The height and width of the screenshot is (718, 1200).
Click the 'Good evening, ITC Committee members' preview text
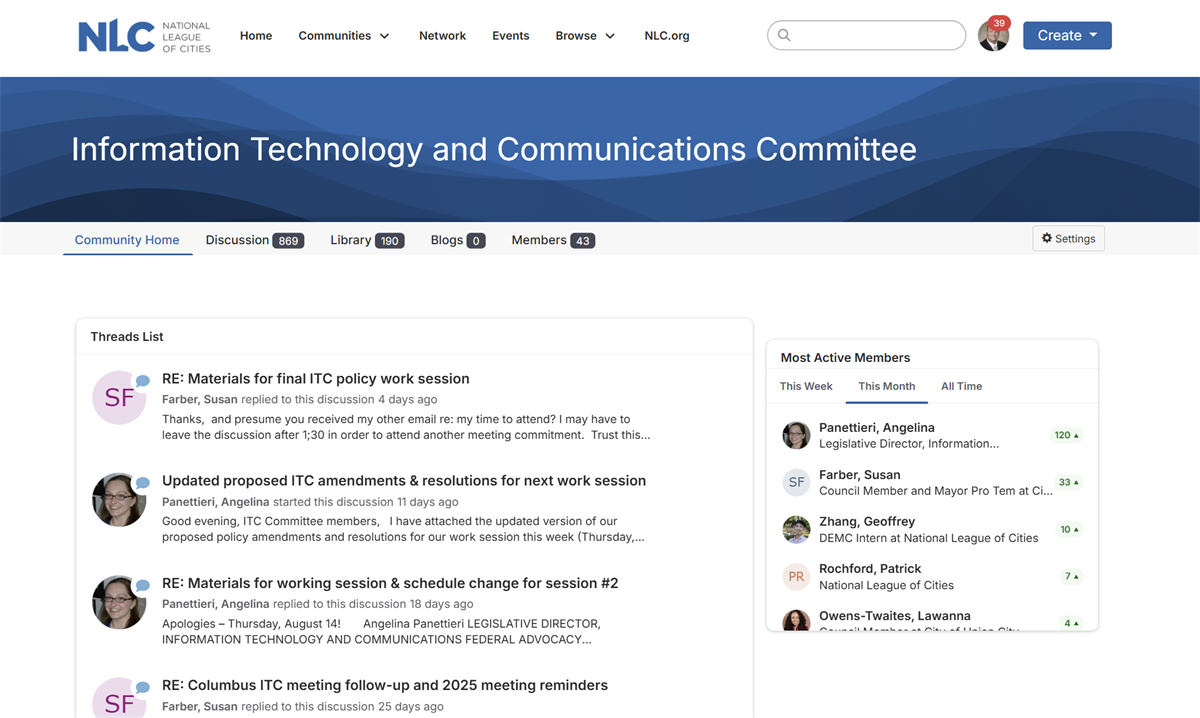(x=403, y=529)
